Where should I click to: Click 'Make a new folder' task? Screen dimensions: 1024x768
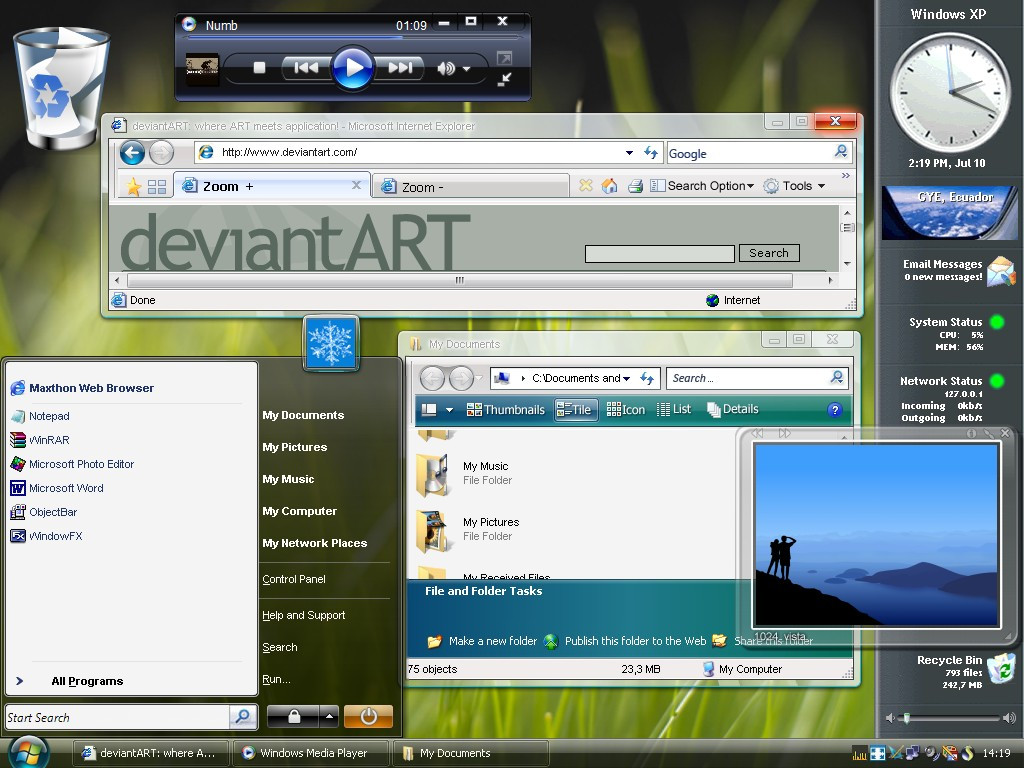(482, 641)
